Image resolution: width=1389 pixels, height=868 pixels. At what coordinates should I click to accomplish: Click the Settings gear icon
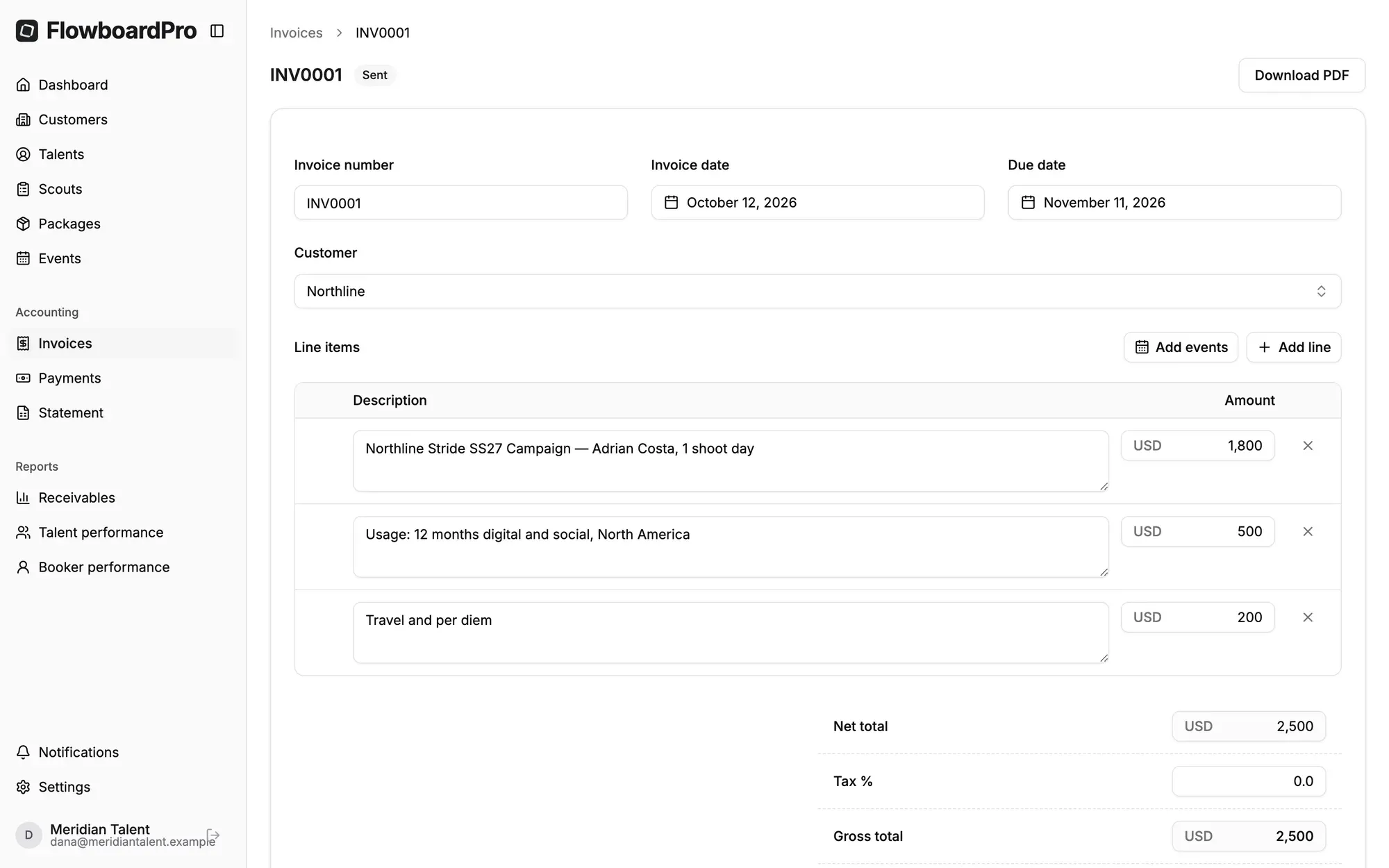point(24,787)
